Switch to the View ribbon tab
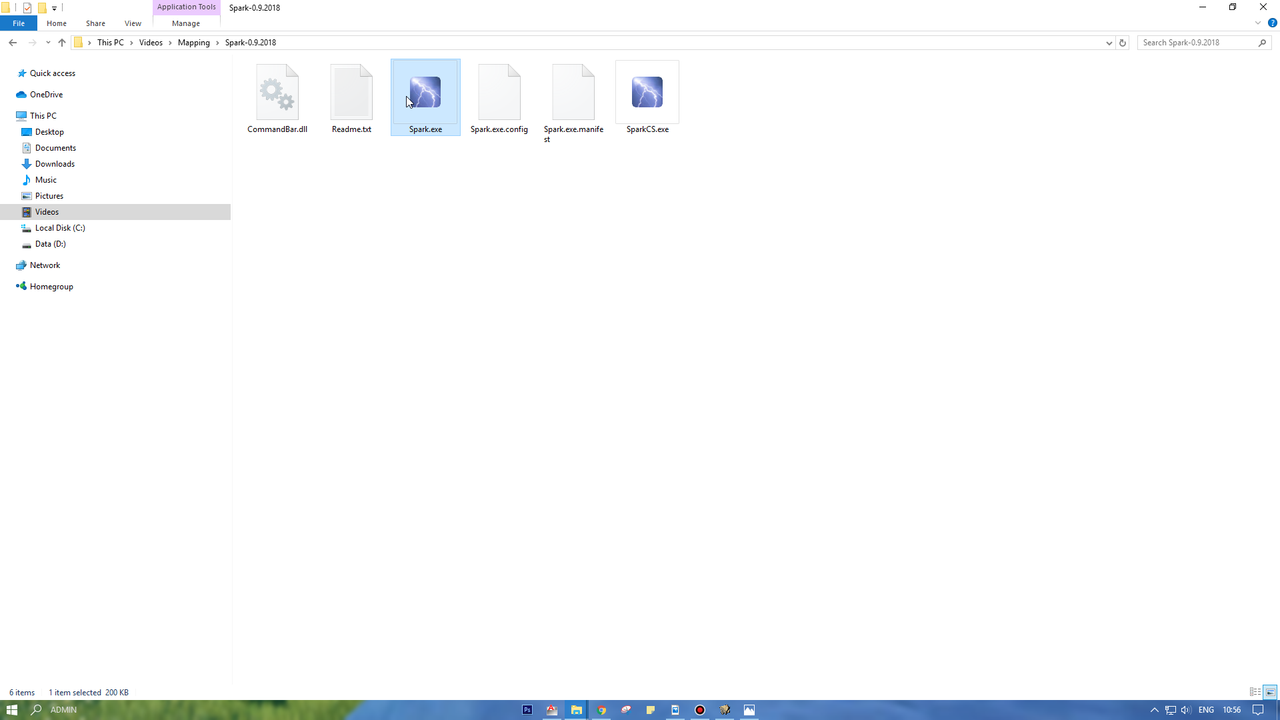Viewport: 1280px width, 720px height. [x=133, y=23]
